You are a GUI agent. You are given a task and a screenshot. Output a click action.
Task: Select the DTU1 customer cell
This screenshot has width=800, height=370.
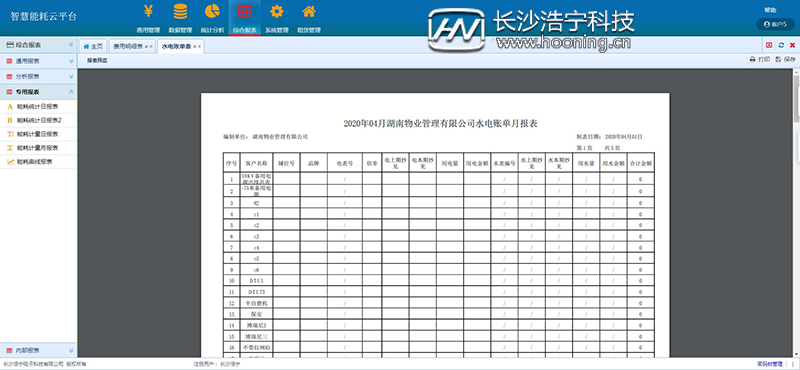coord(256,281)
